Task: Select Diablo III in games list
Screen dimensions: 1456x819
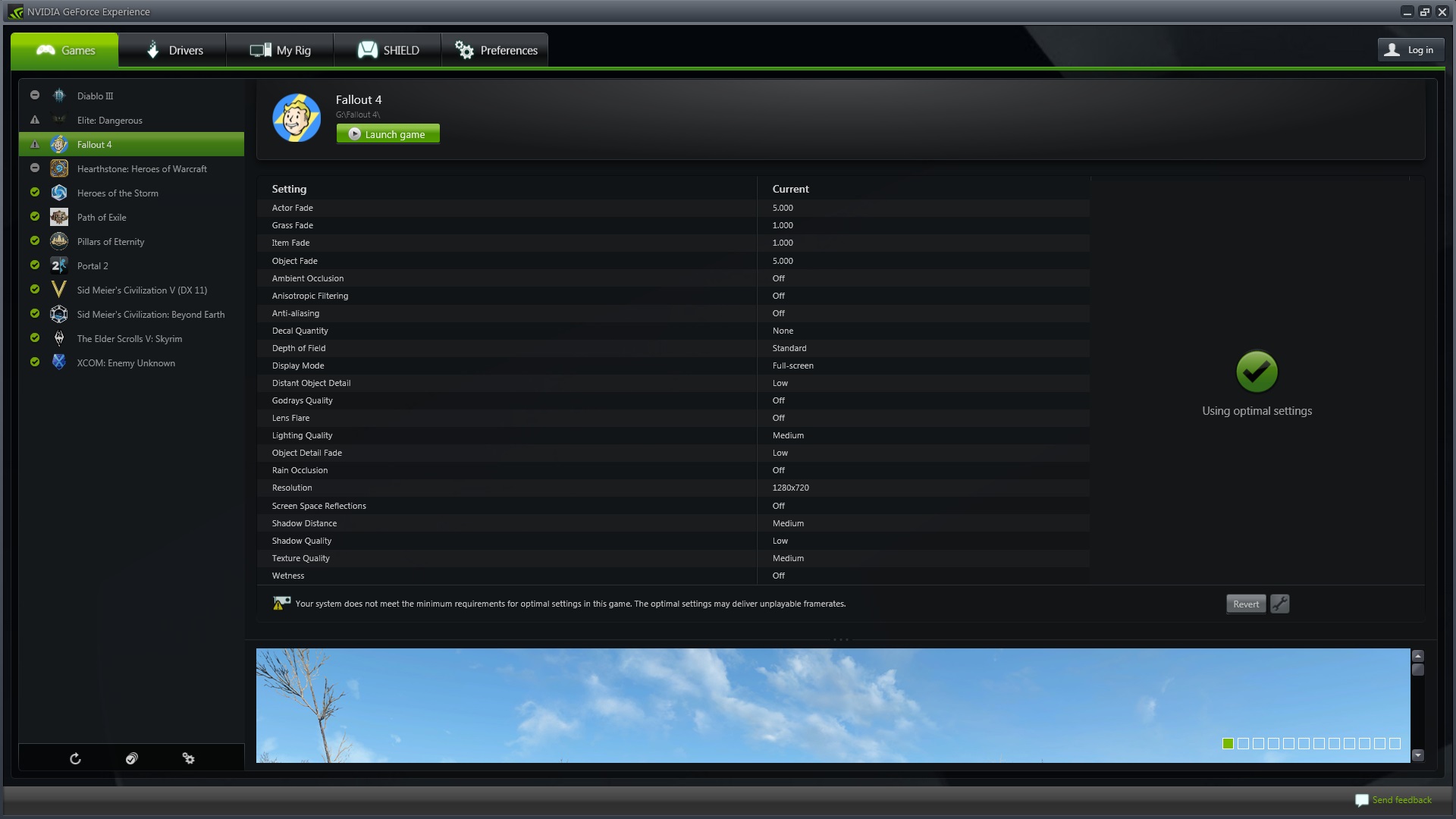Action: 95,96
